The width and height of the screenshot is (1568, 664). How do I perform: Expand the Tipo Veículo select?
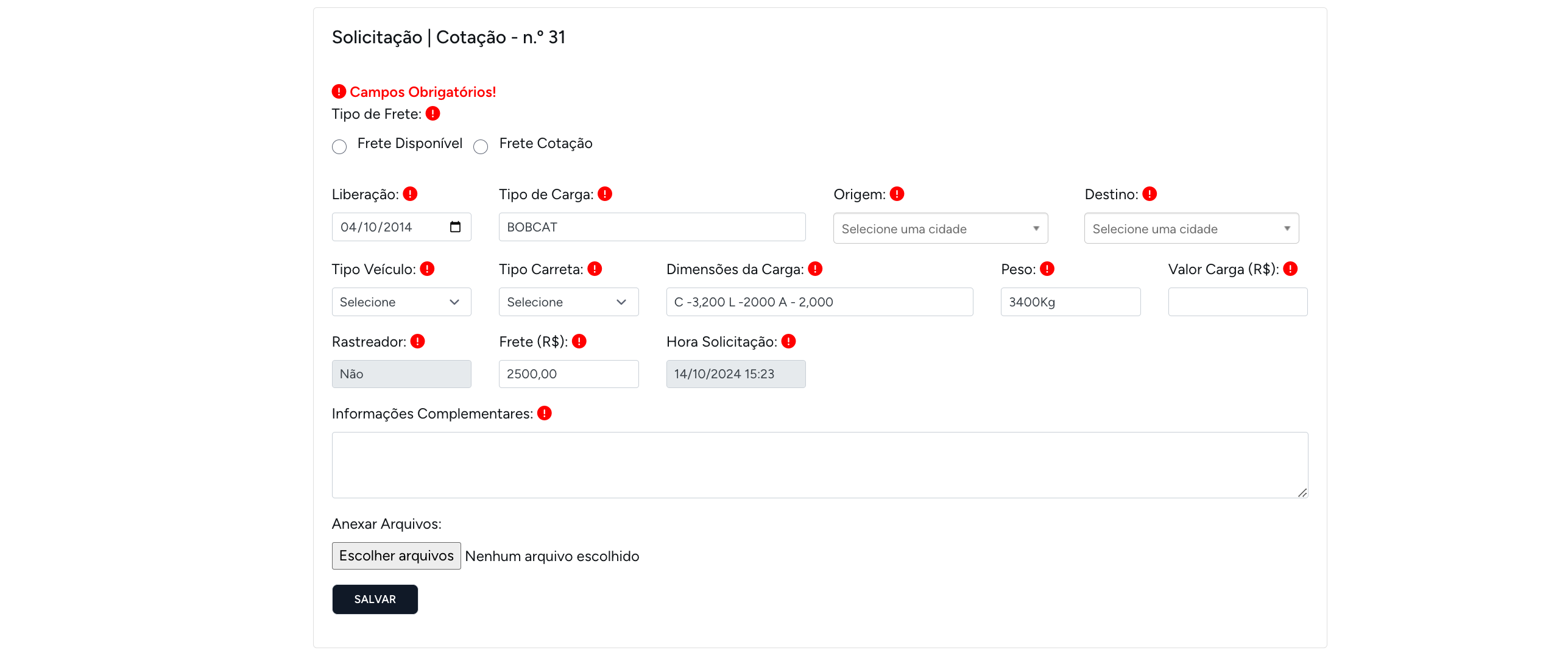coord(401,302)
